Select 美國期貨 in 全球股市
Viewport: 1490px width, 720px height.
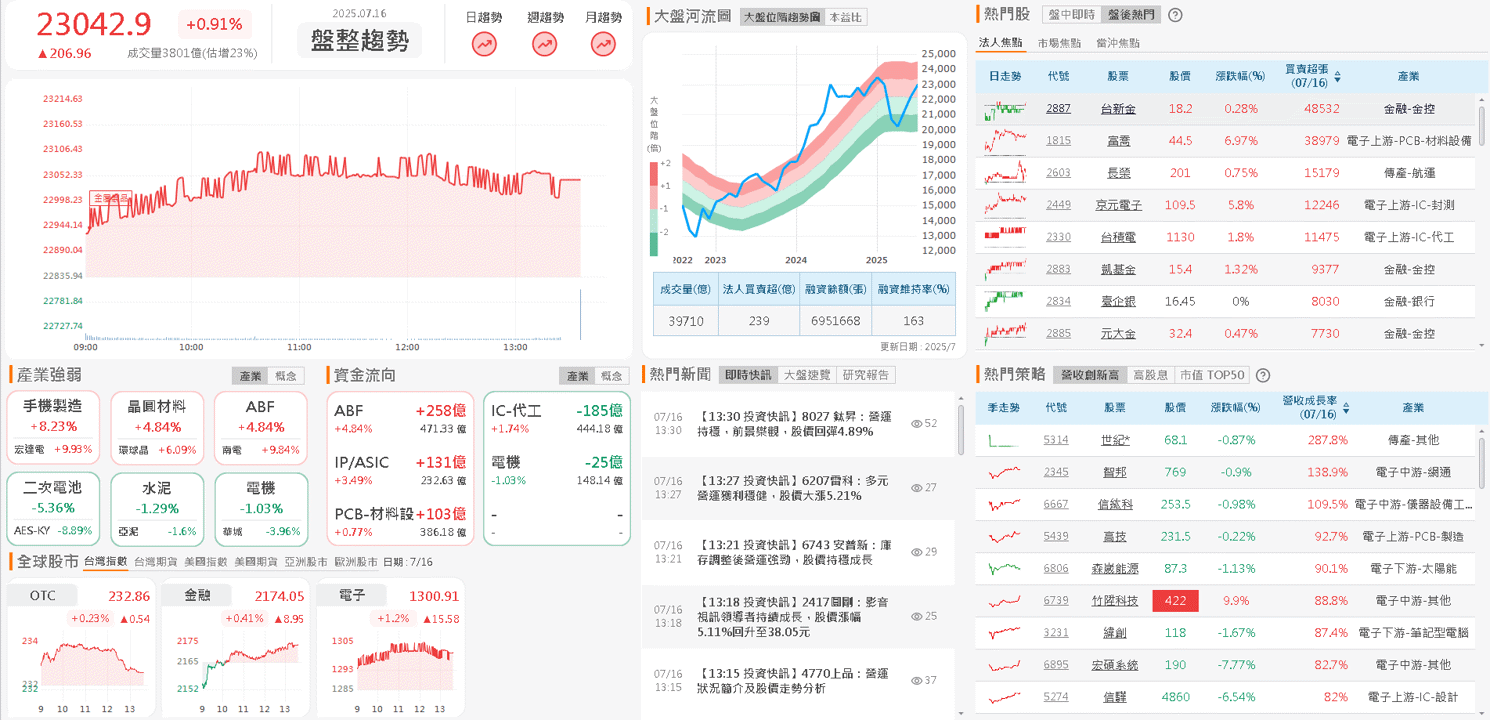point(256,562)
